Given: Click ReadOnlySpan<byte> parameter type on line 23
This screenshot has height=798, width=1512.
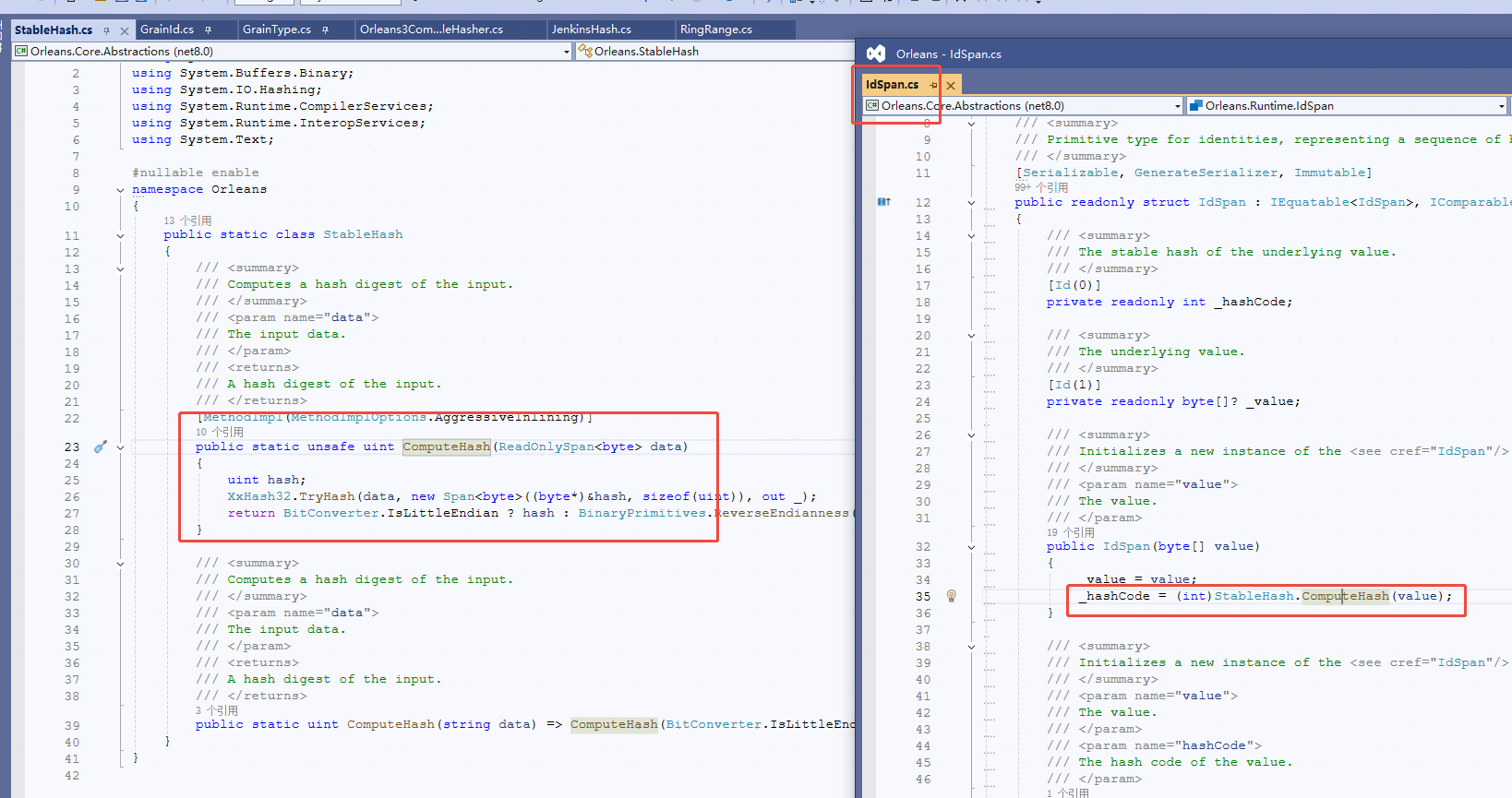Looking at the screenshot, I should tap(570, 447).
